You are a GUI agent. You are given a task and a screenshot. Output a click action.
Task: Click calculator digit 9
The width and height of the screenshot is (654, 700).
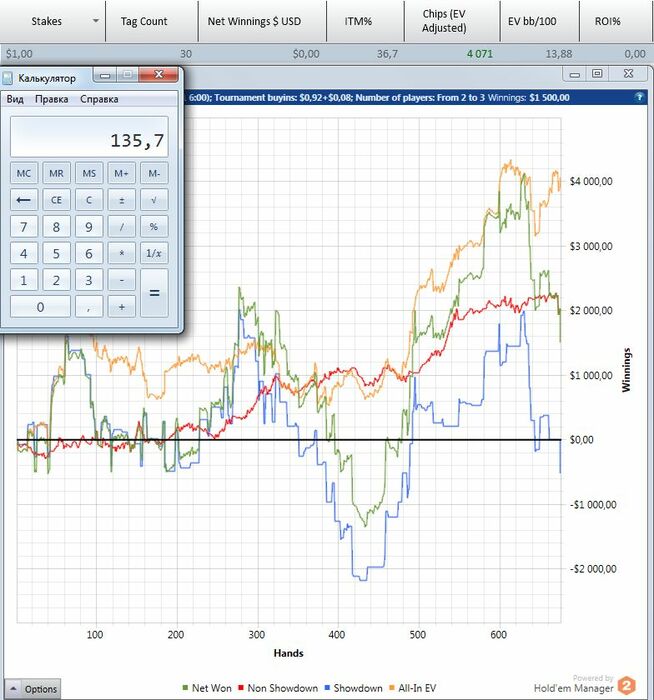point(89,226)
